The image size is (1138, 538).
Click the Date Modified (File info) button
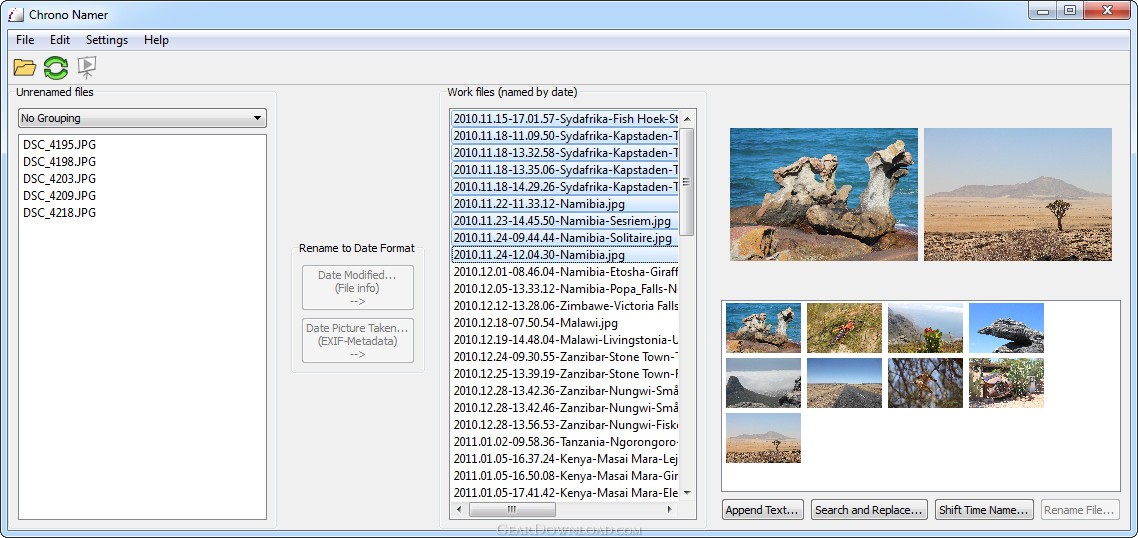point(358,288)
